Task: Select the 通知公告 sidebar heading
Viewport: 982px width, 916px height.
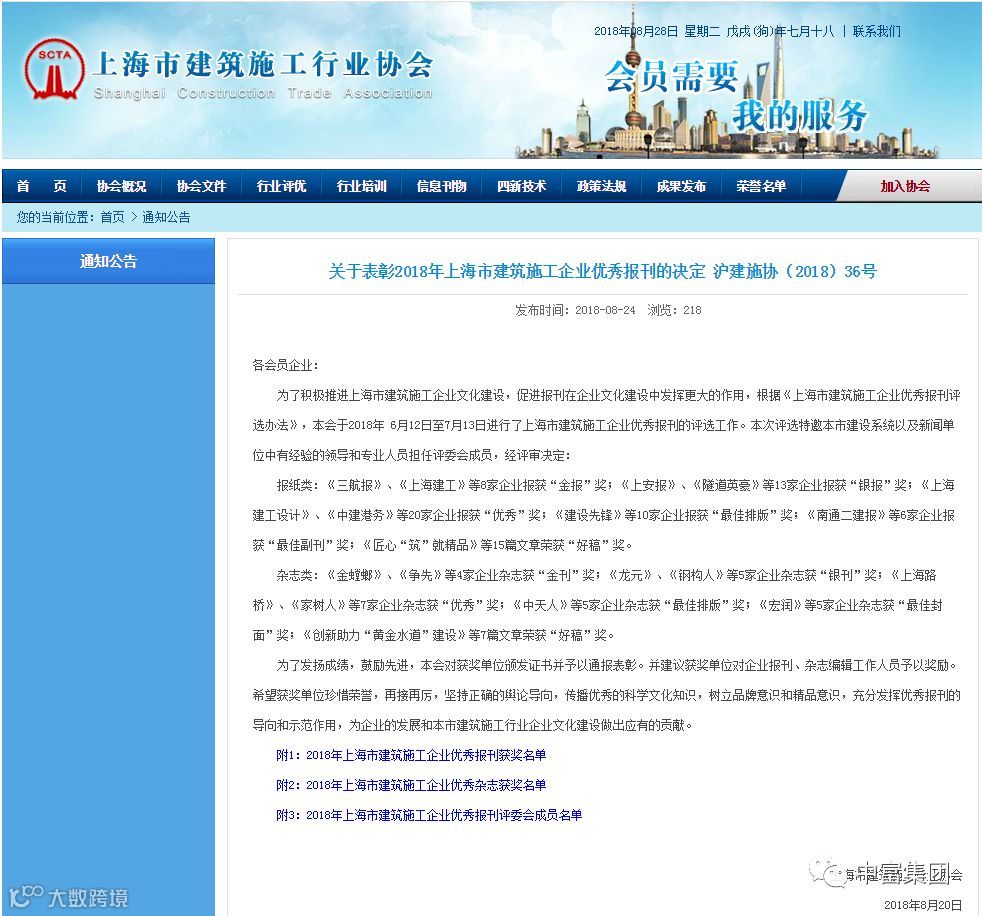Action: 108,261
